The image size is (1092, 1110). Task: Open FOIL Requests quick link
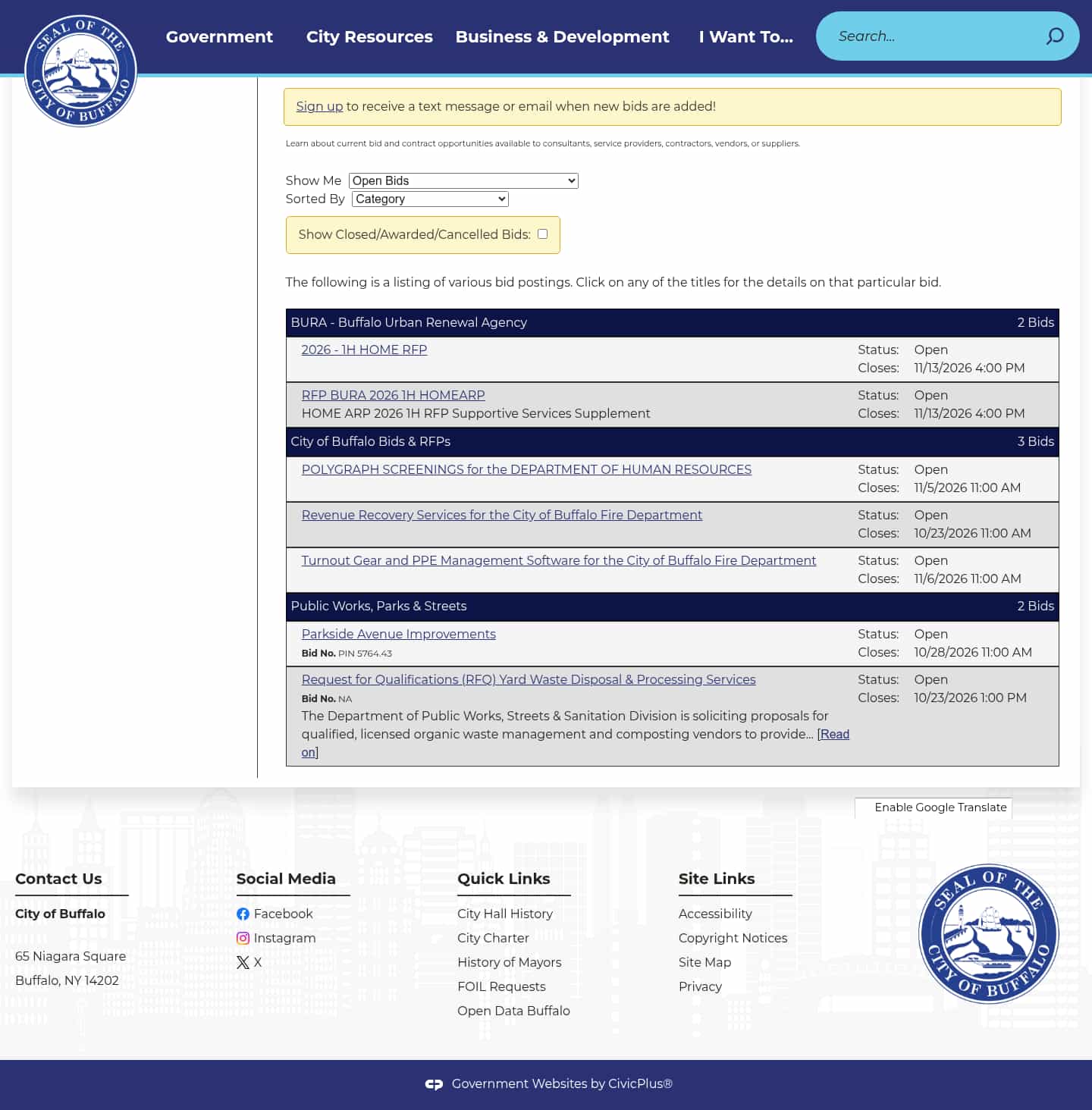tap(501, 987)
